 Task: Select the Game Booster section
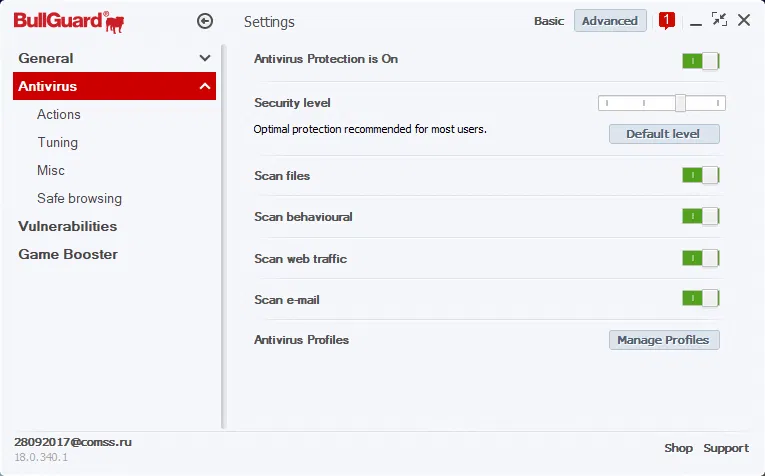point(68,254)
